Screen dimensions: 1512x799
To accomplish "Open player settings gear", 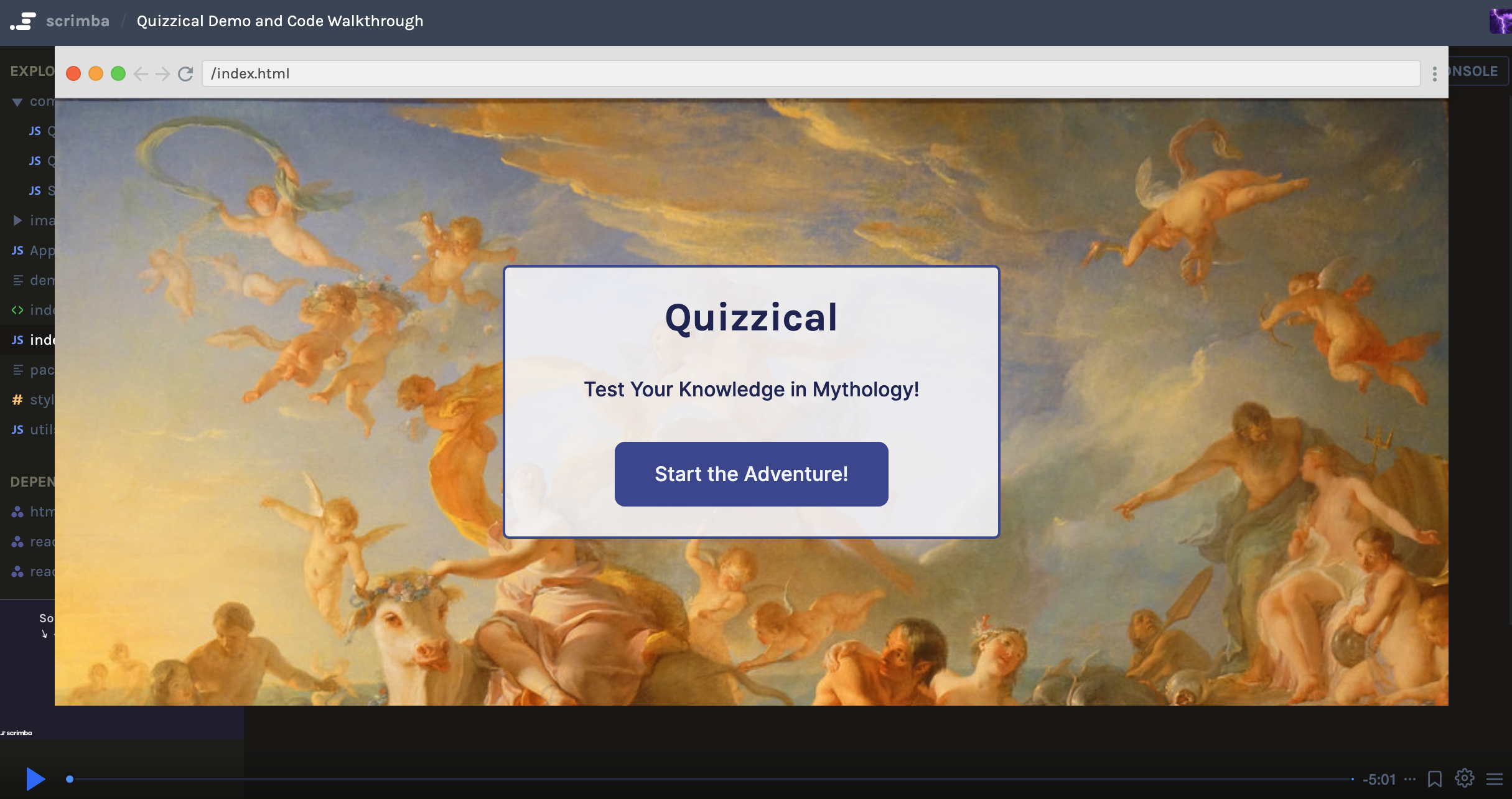I will click(1464, 778).
